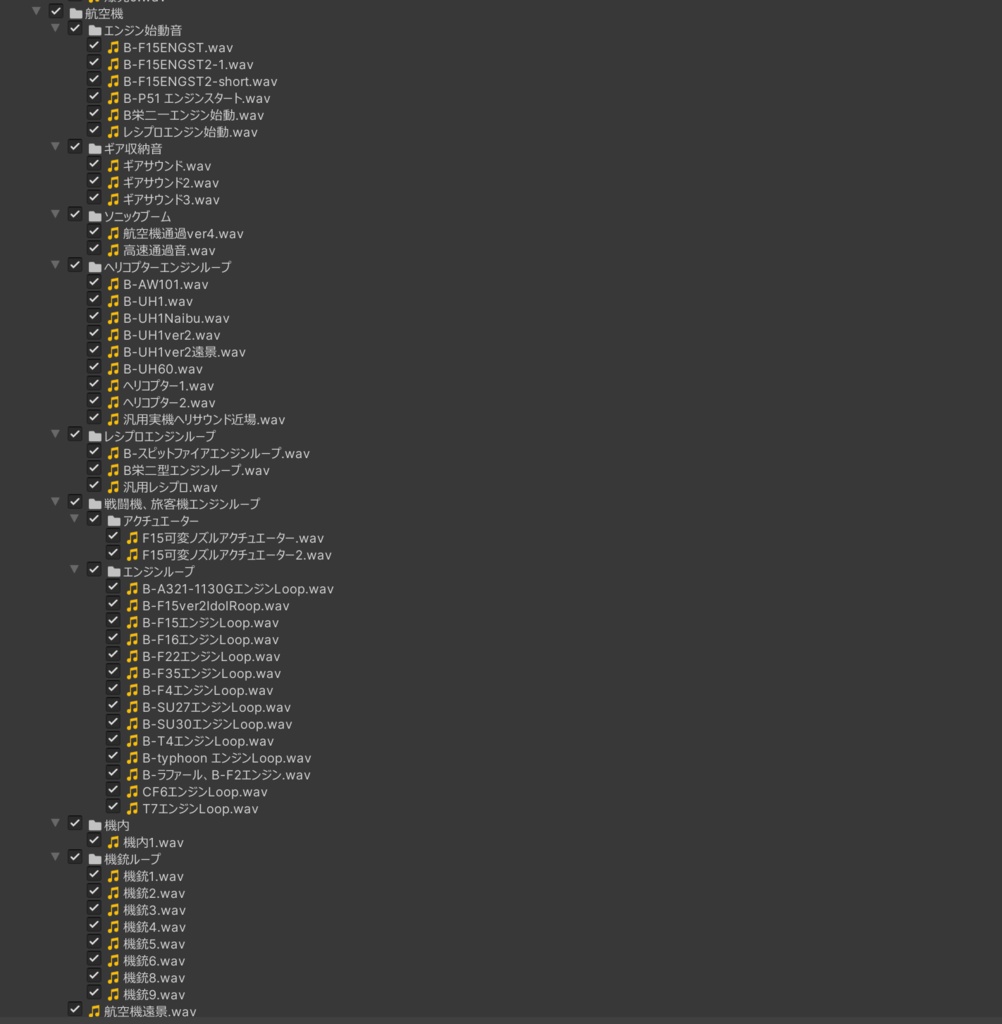Uncheck the 機内 folder checkbox
This screenshot has height=1024, width=1002.
[x=75, y=824]
